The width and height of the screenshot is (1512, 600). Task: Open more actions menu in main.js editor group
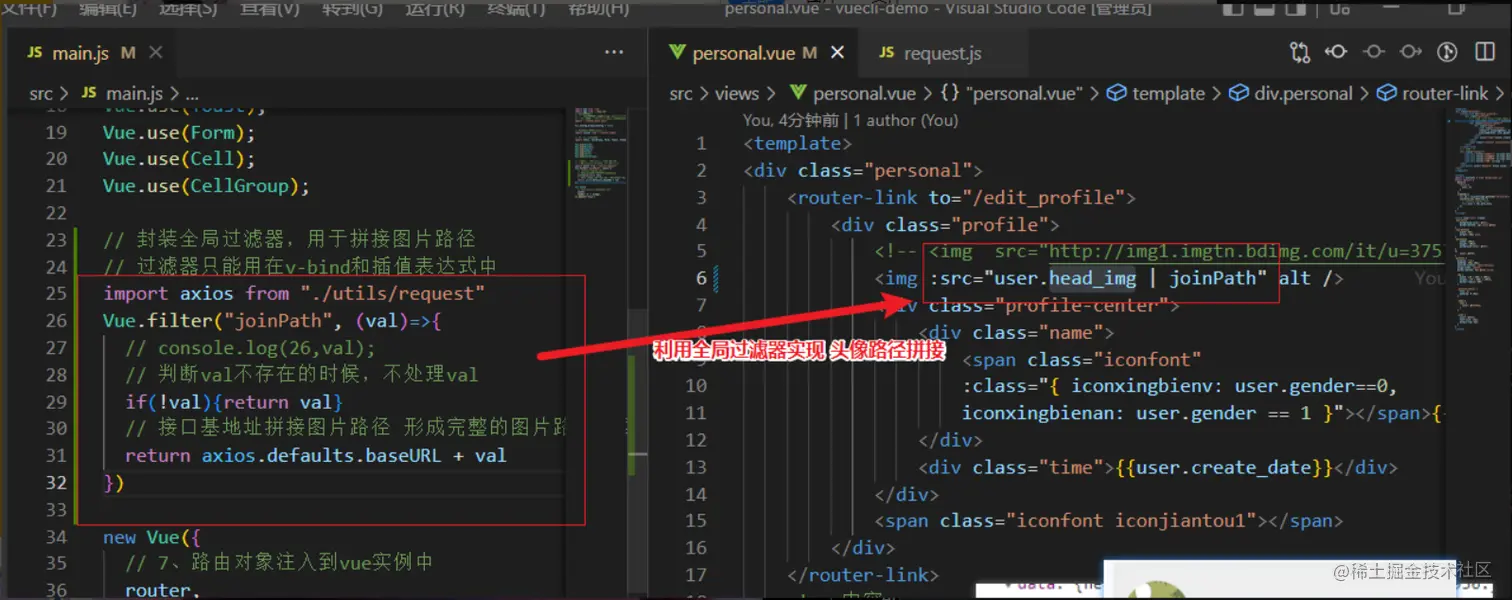(614, 53)
